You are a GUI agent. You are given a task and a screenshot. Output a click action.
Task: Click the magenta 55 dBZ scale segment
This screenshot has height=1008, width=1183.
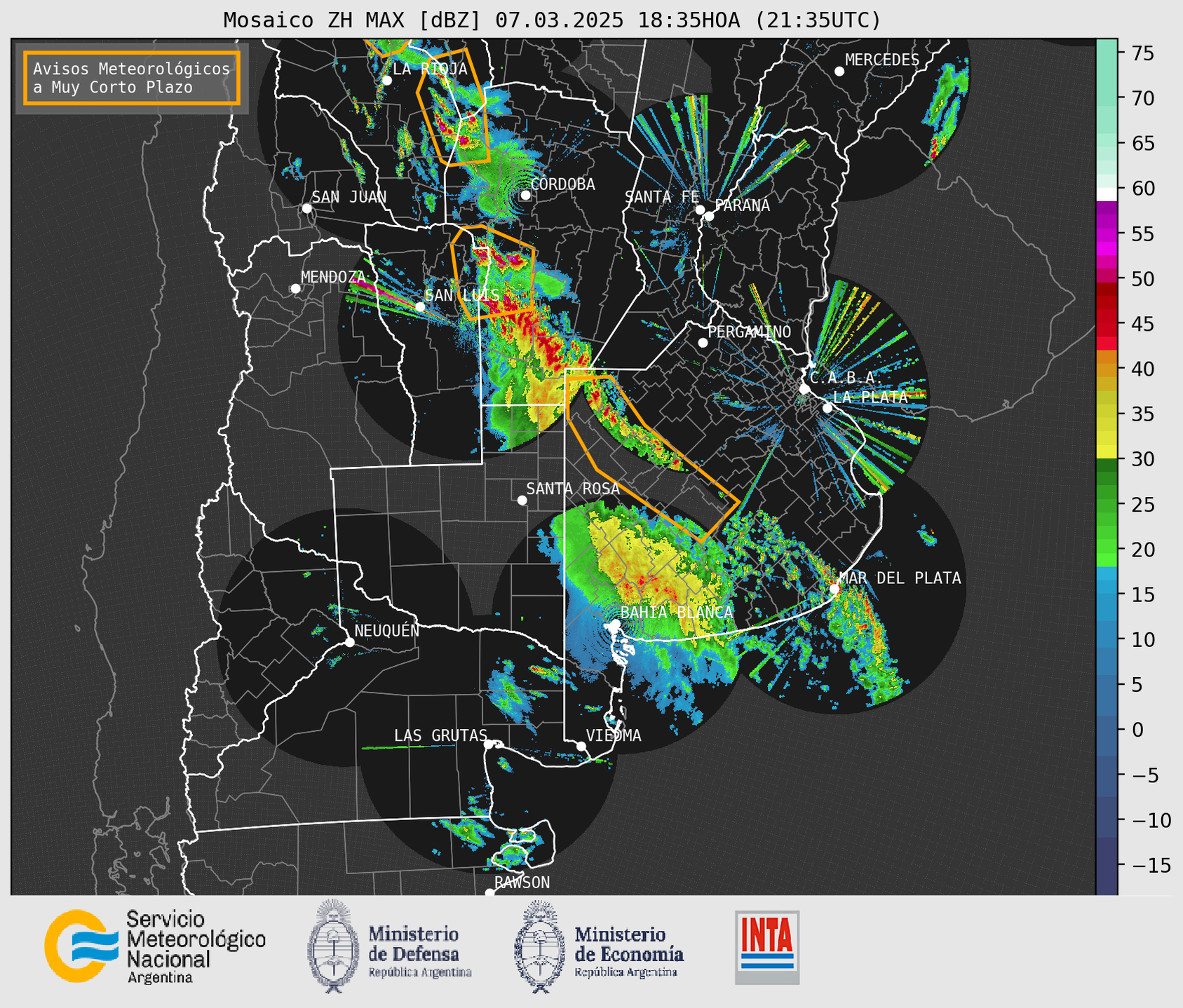point(1107,233)
